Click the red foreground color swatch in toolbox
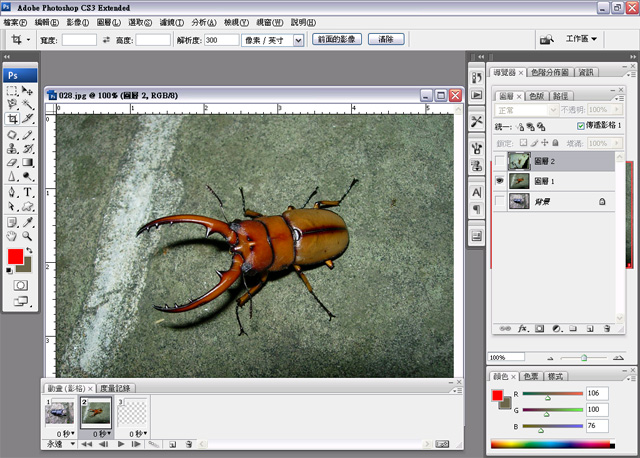640x458 pixels. coord(15,257)
